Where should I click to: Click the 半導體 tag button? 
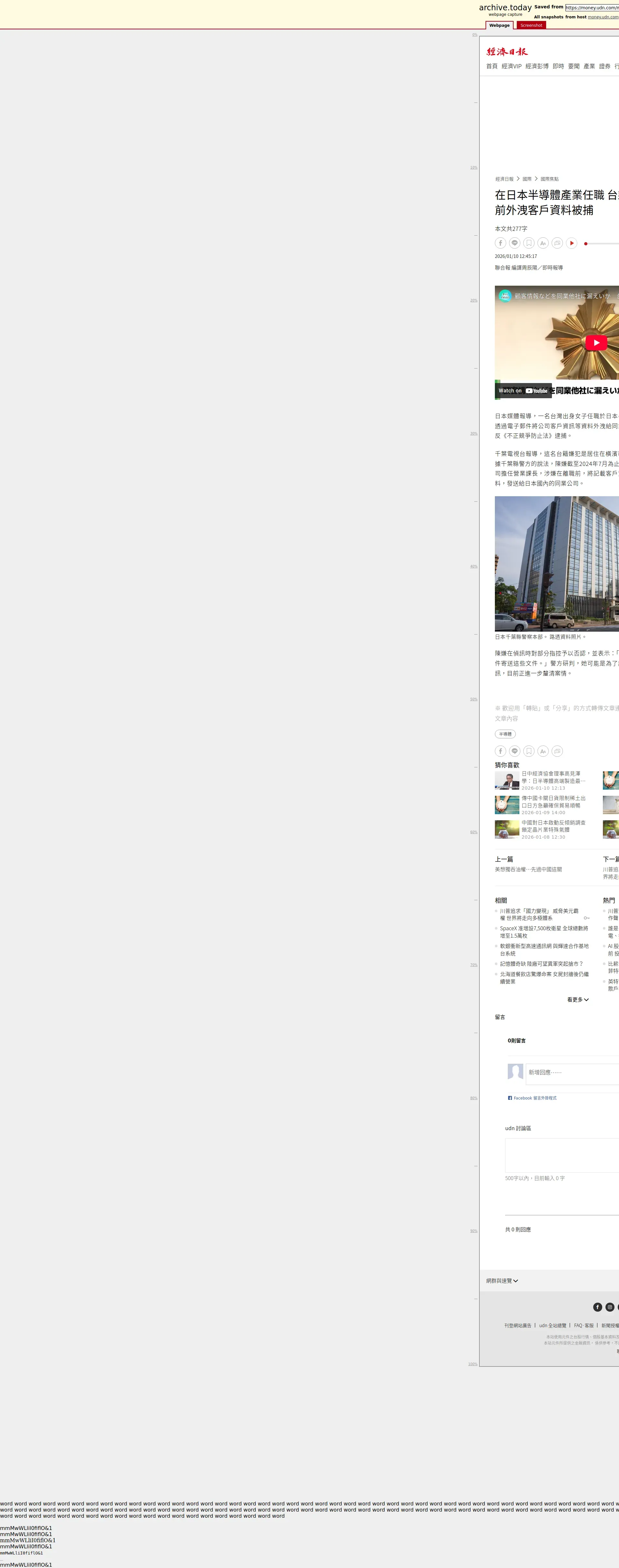505,734
